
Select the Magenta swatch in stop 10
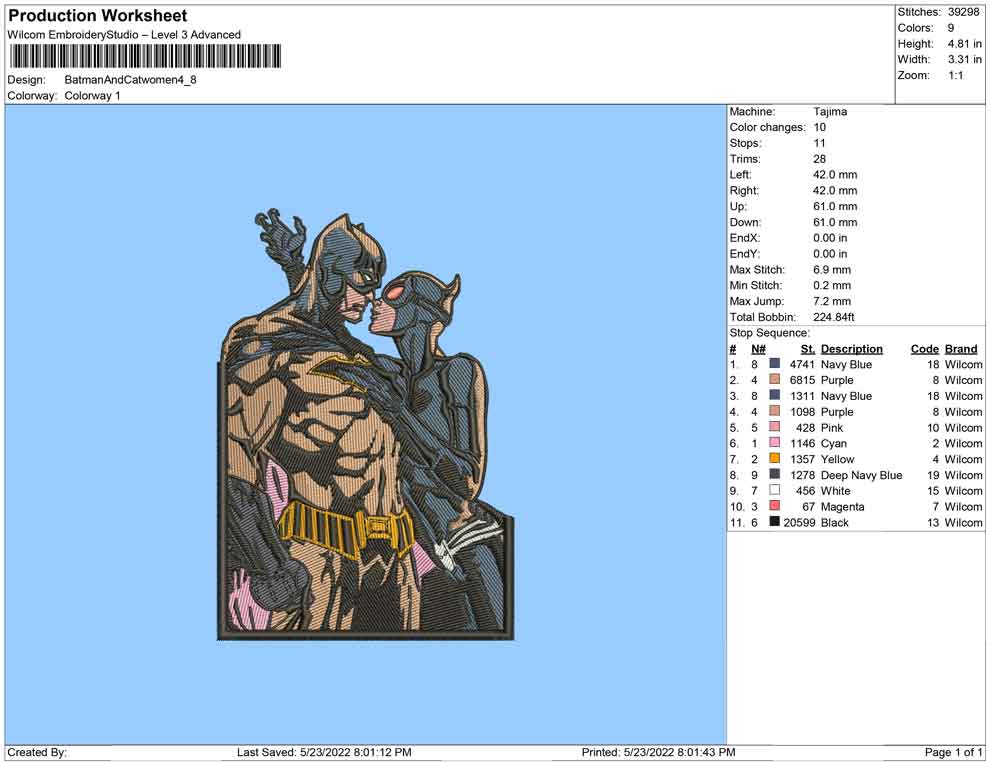tap(775, 507)
